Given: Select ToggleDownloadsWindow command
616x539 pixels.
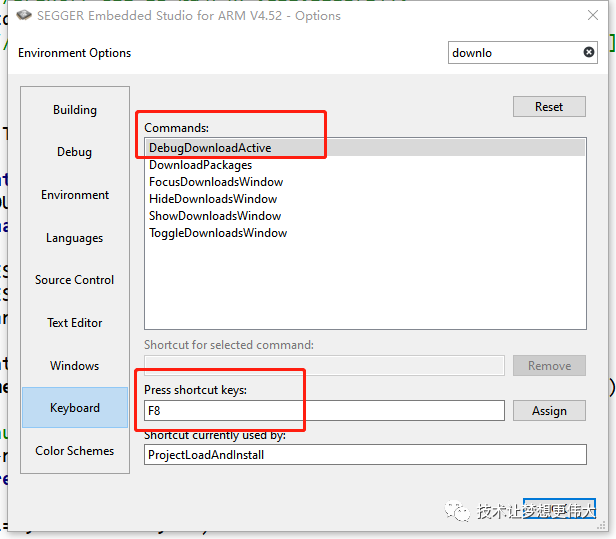Looking at the screenshot, I should (x=365, y=233).
